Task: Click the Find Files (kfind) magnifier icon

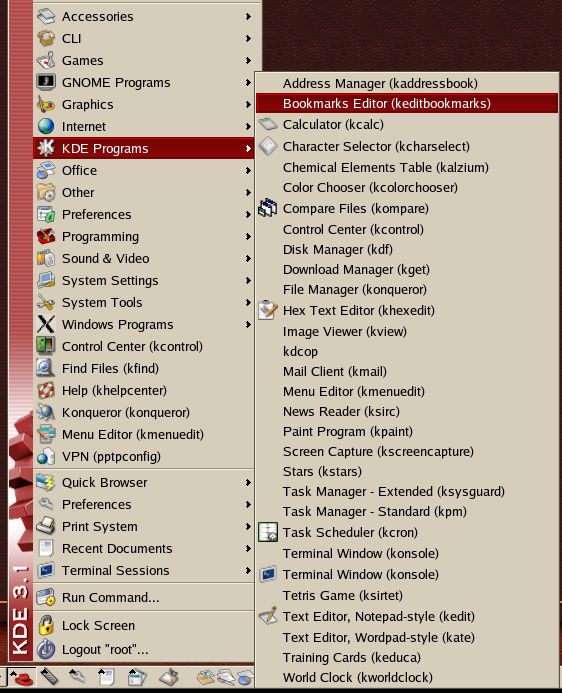Action: 46,368
